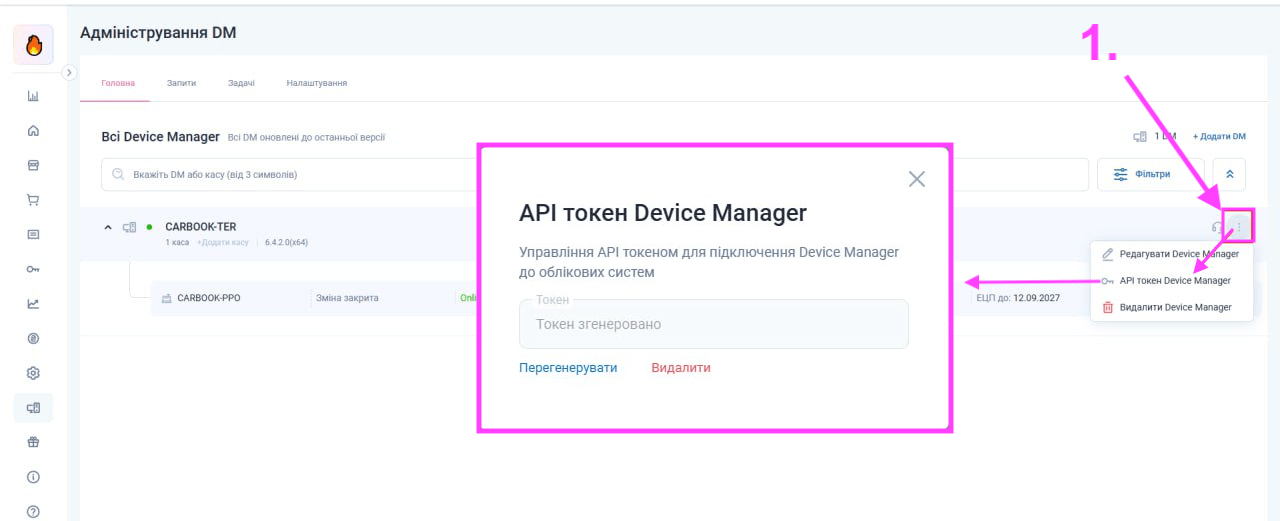This screenshot has width=1280, height=521.
Task: Click the bar chart icon in the sidebar
Action: [33, 96]
